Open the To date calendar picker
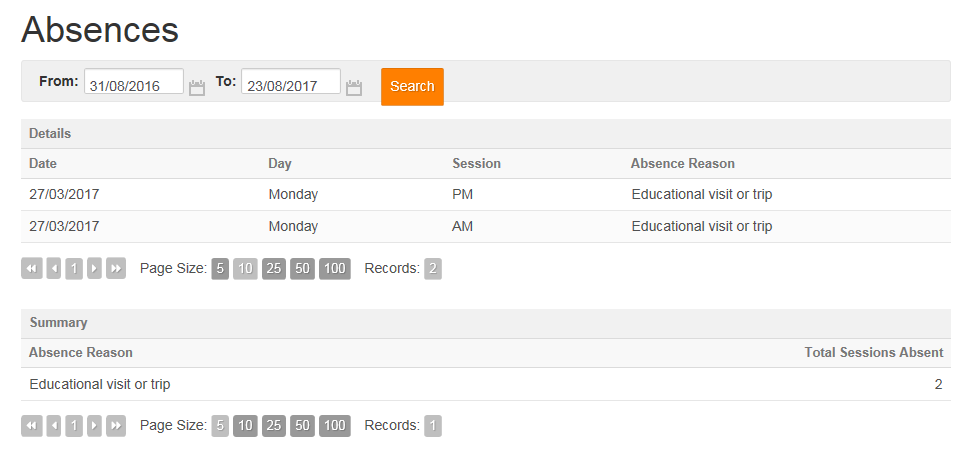 point(354,88)
